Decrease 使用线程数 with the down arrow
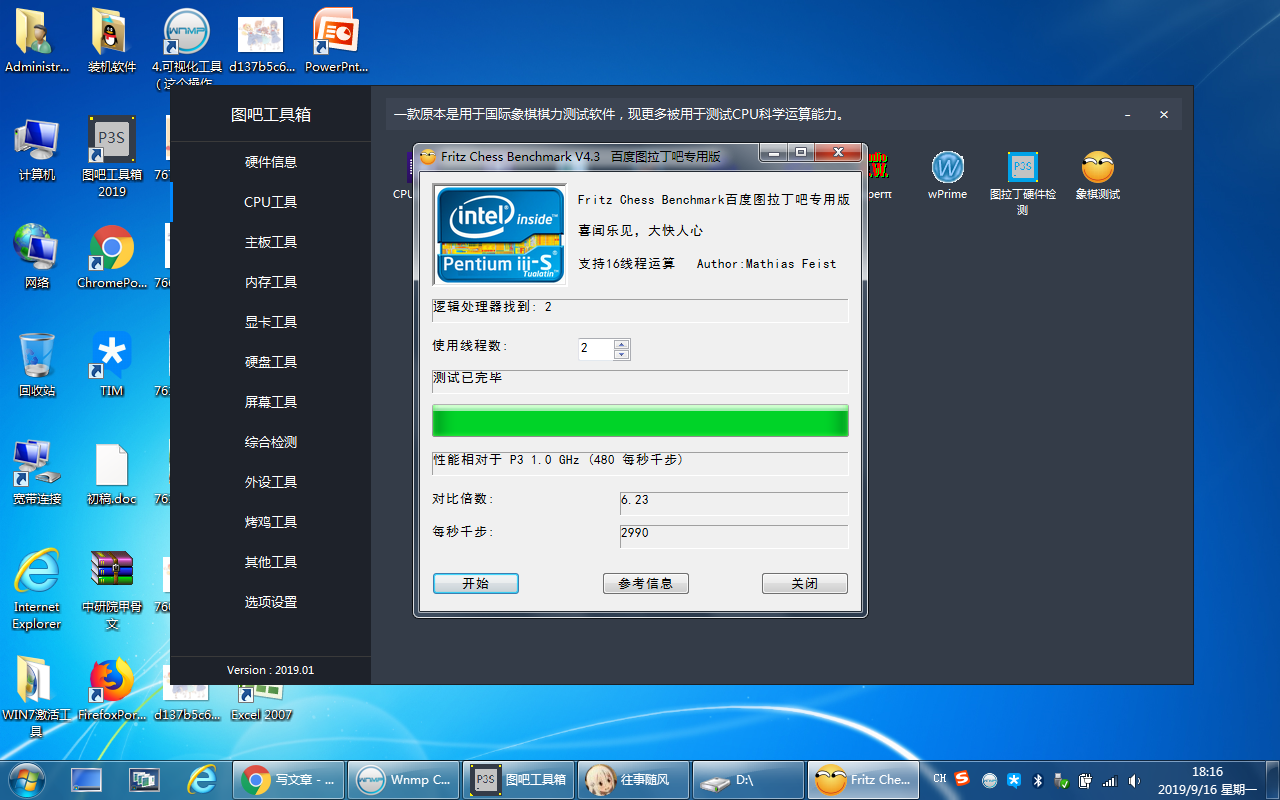 pyautogui.click(x=622, y=352)
